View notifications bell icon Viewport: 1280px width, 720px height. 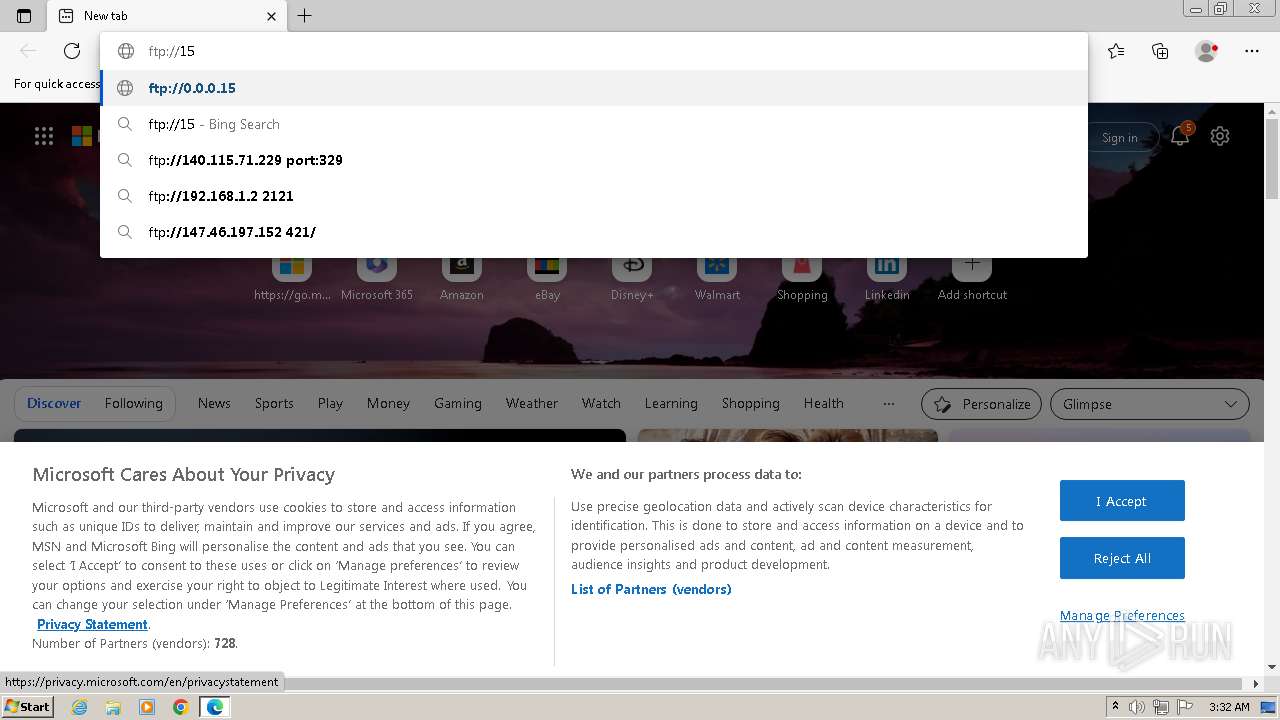click(1180, 137)
